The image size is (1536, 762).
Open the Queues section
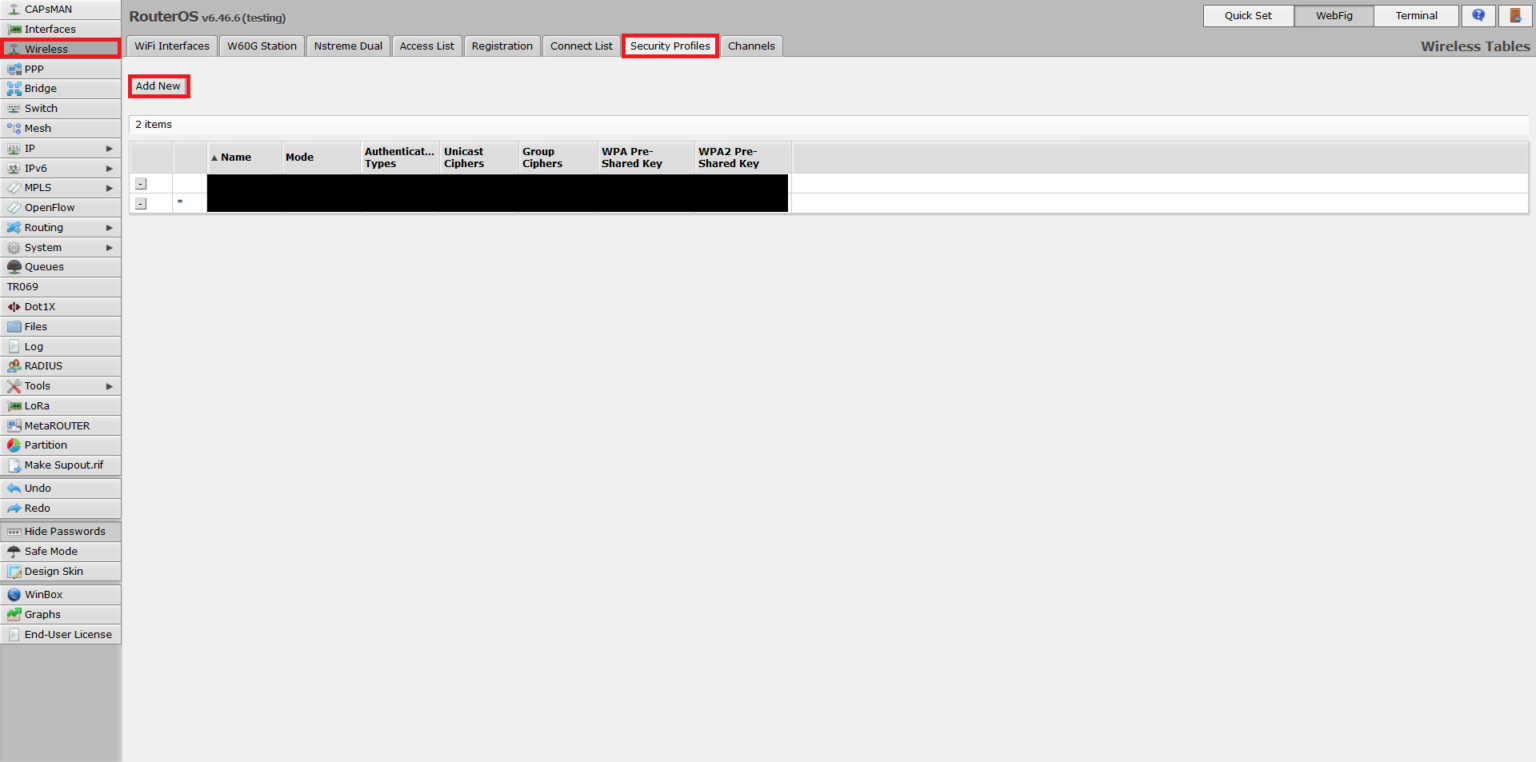click(44, 267)
